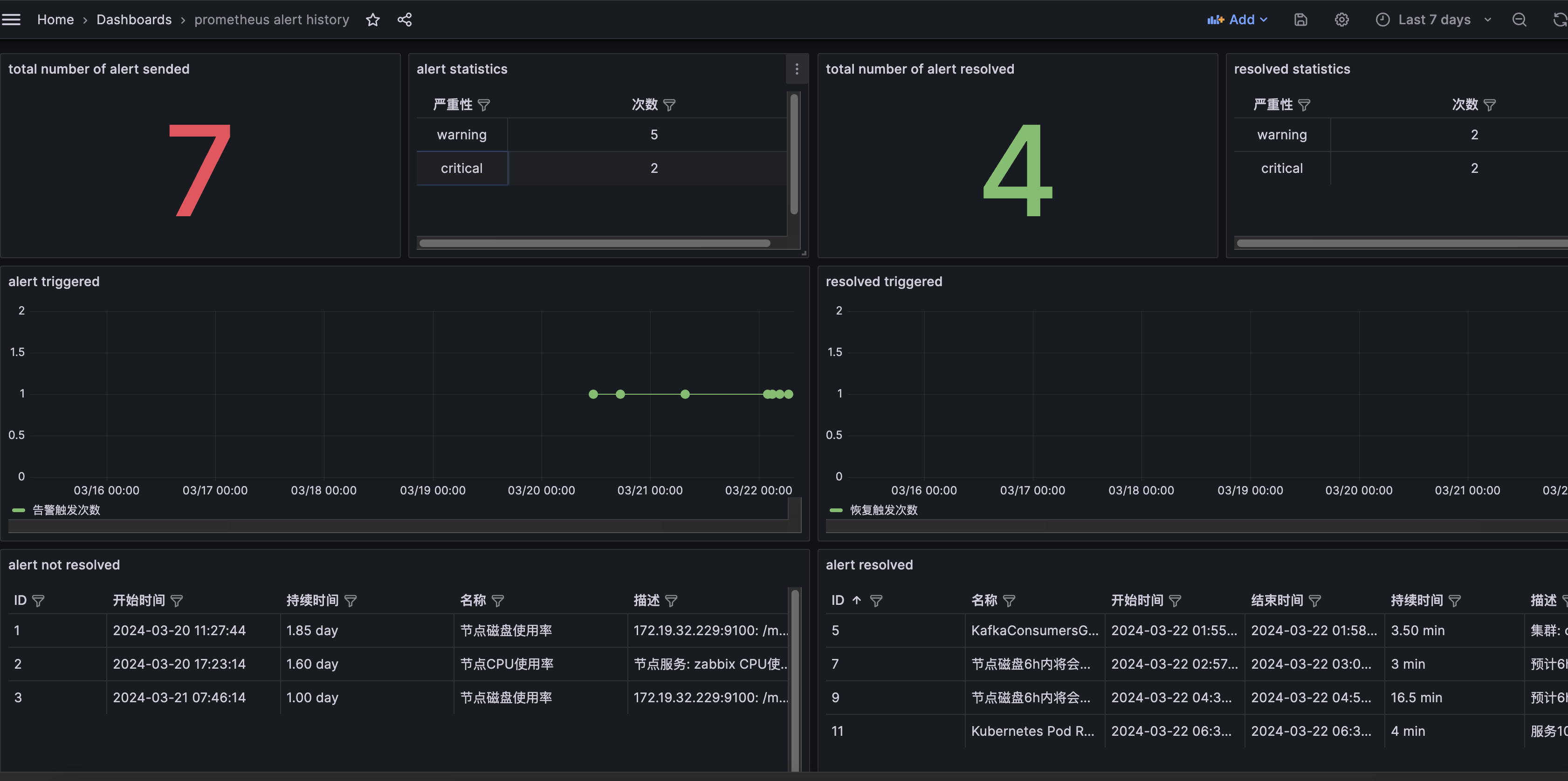Select the 3.50 min duration cell
This screenshot has height=781, width=1568.
coord(1454,630)
